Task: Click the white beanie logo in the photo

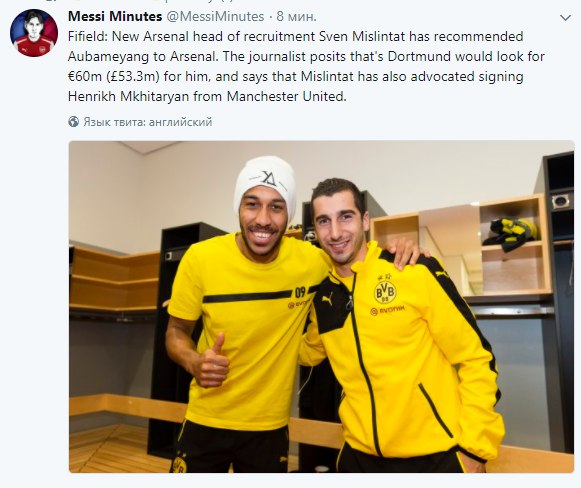Action: coord(269,179)
